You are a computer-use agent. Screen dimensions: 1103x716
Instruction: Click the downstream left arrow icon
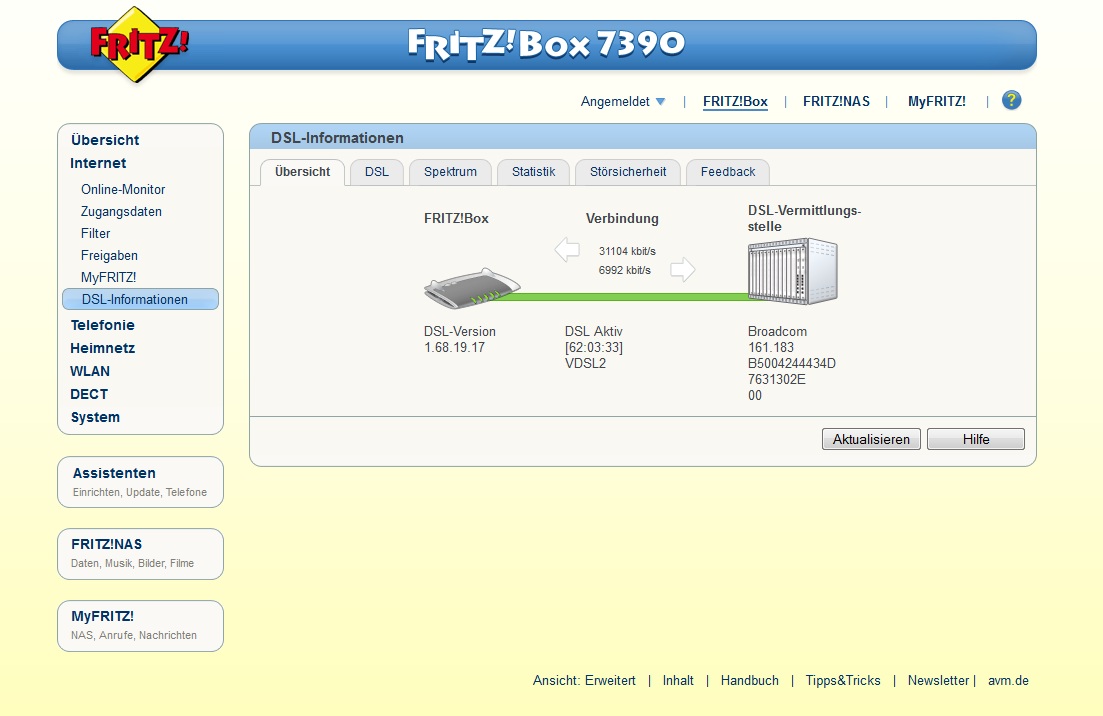[567, 250]
